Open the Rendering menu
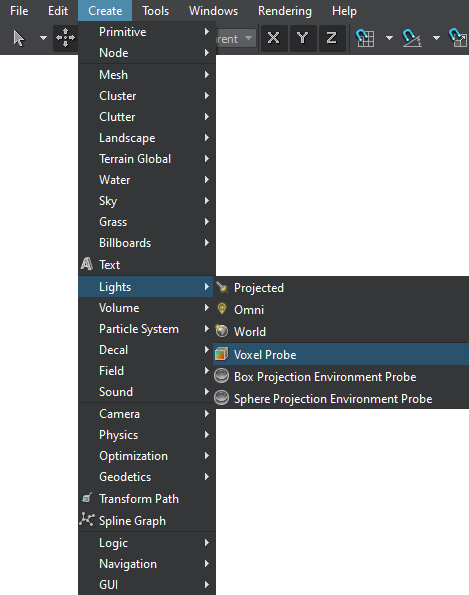Viewport: 469px width, 595px height. tap(285, 11)
